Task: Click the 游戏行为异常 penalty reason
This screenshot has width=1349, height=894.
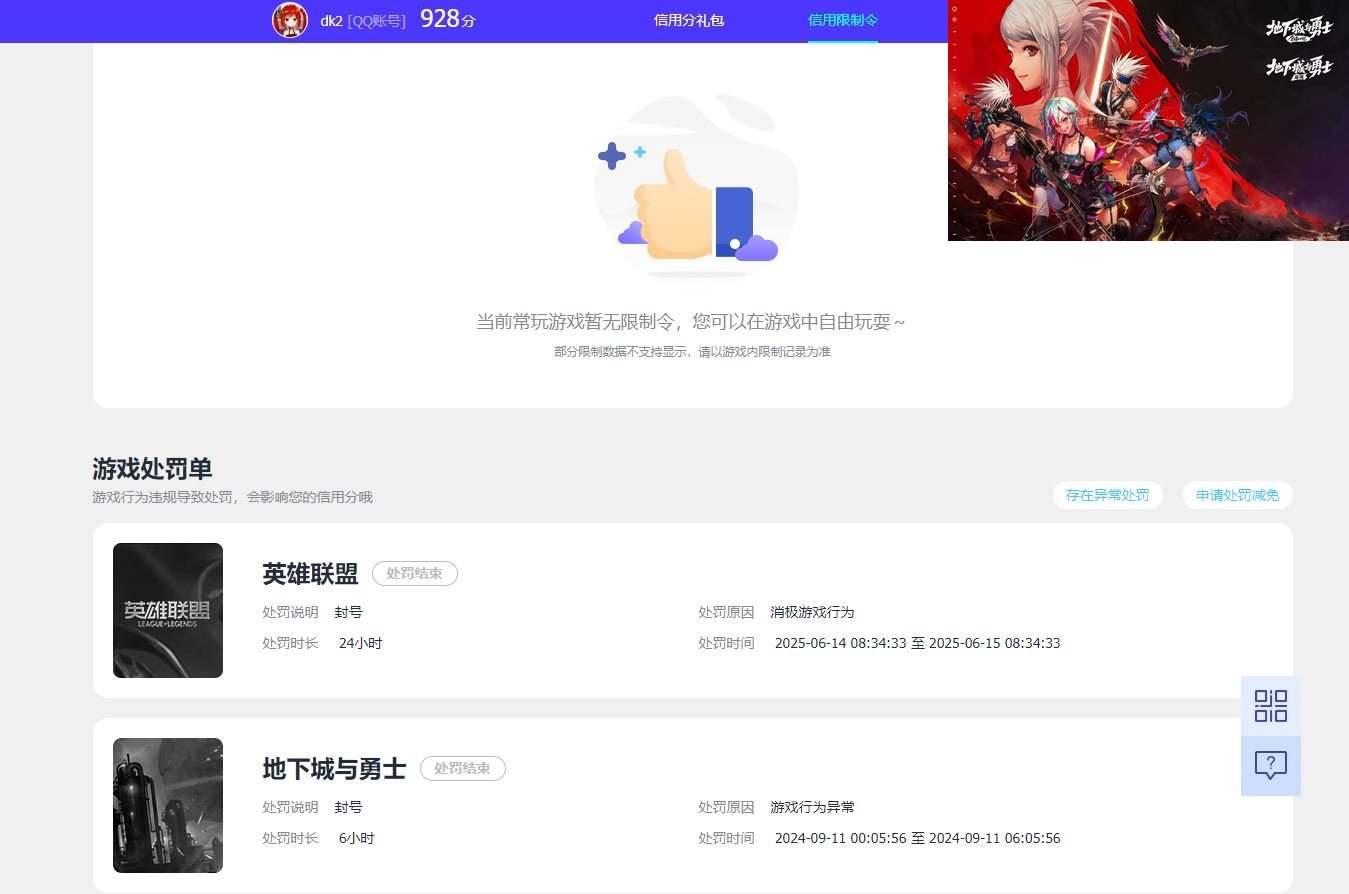Action: [812, 807]
